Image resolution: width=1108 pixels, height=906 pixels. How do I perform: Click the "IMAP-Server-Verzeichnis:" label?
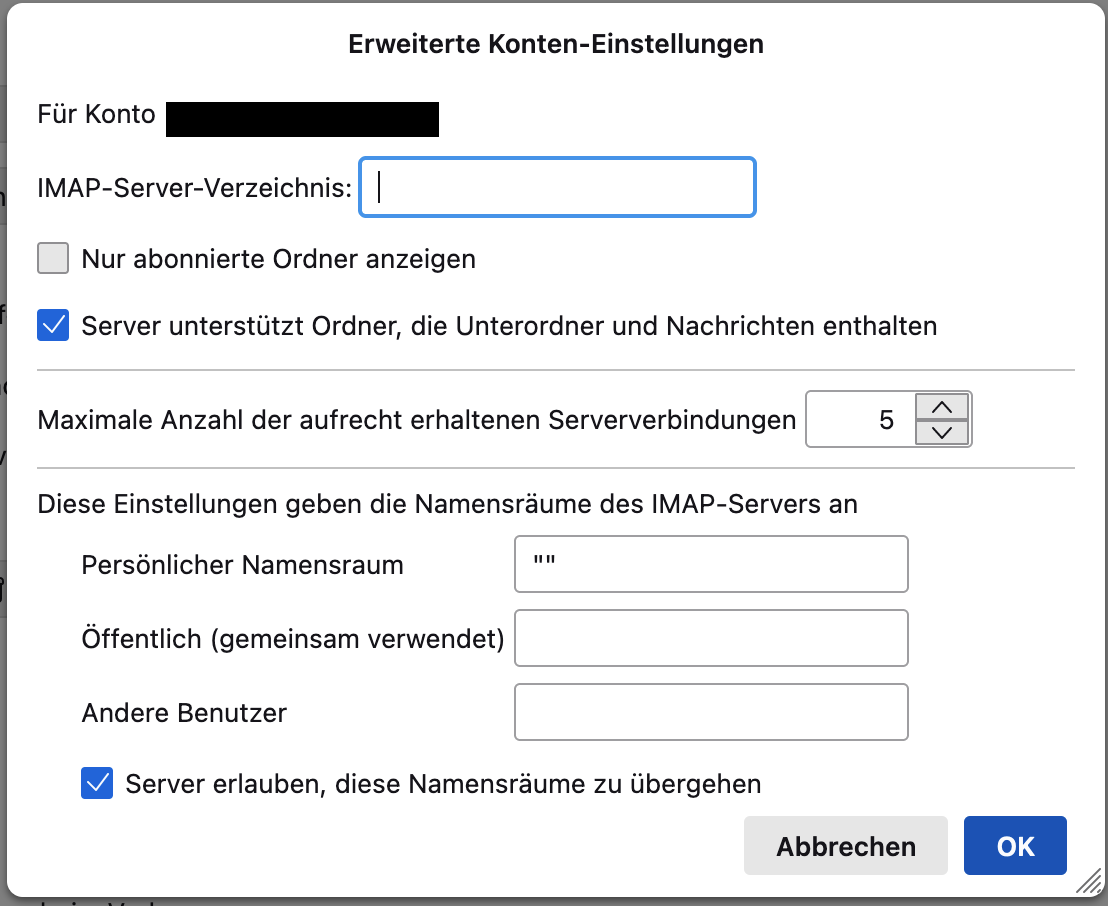click(194, 187)
